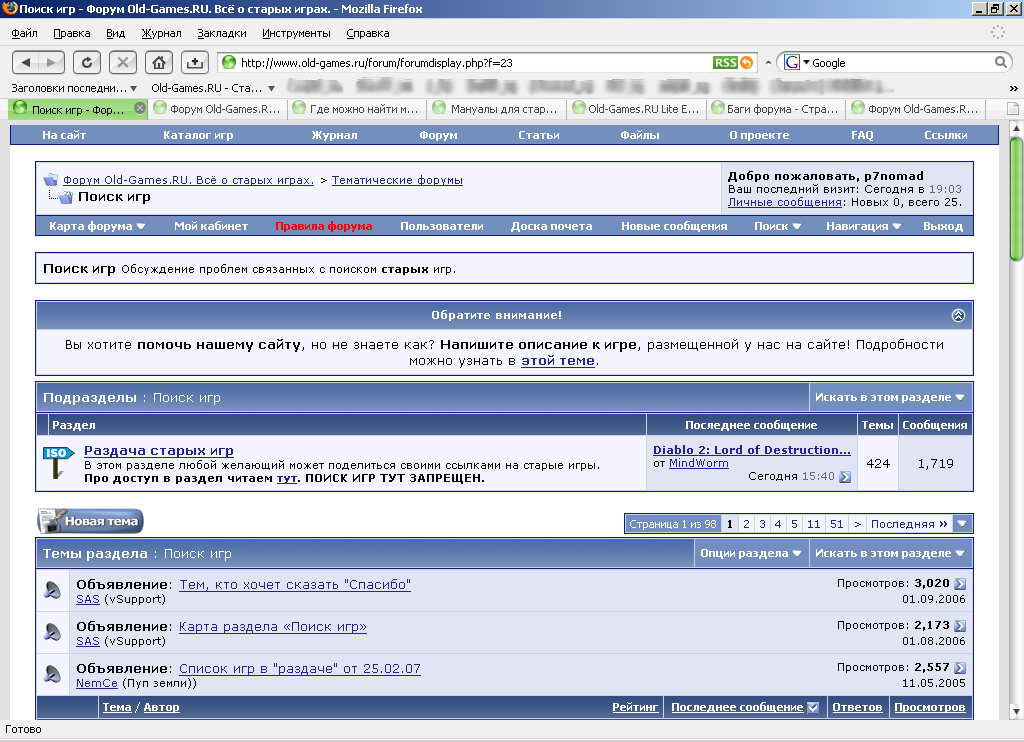The width and height of the screenshot is (1024, 742).
Task: Click 'Выход' to log out
Action: coord(942,226)
